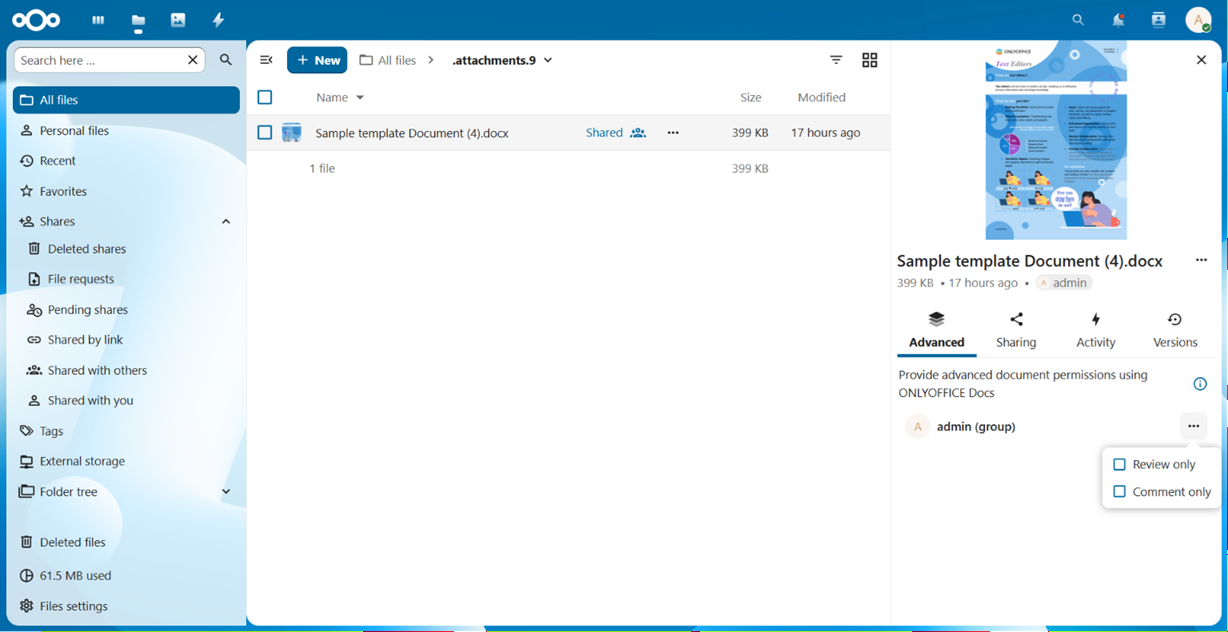Open Shared with others
The image size is (1228, 632).
coord(130,370)
